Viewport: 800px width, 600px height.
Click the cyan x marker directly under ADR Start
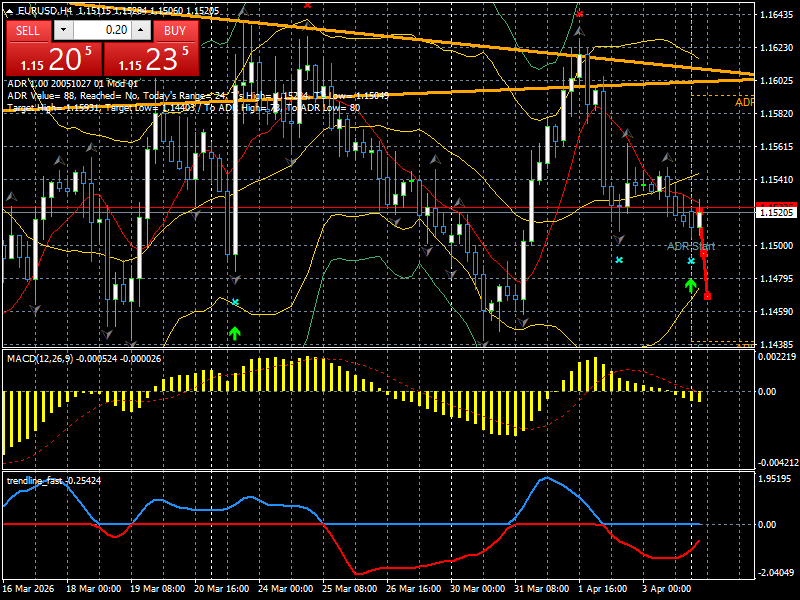(x=691, y=261)
